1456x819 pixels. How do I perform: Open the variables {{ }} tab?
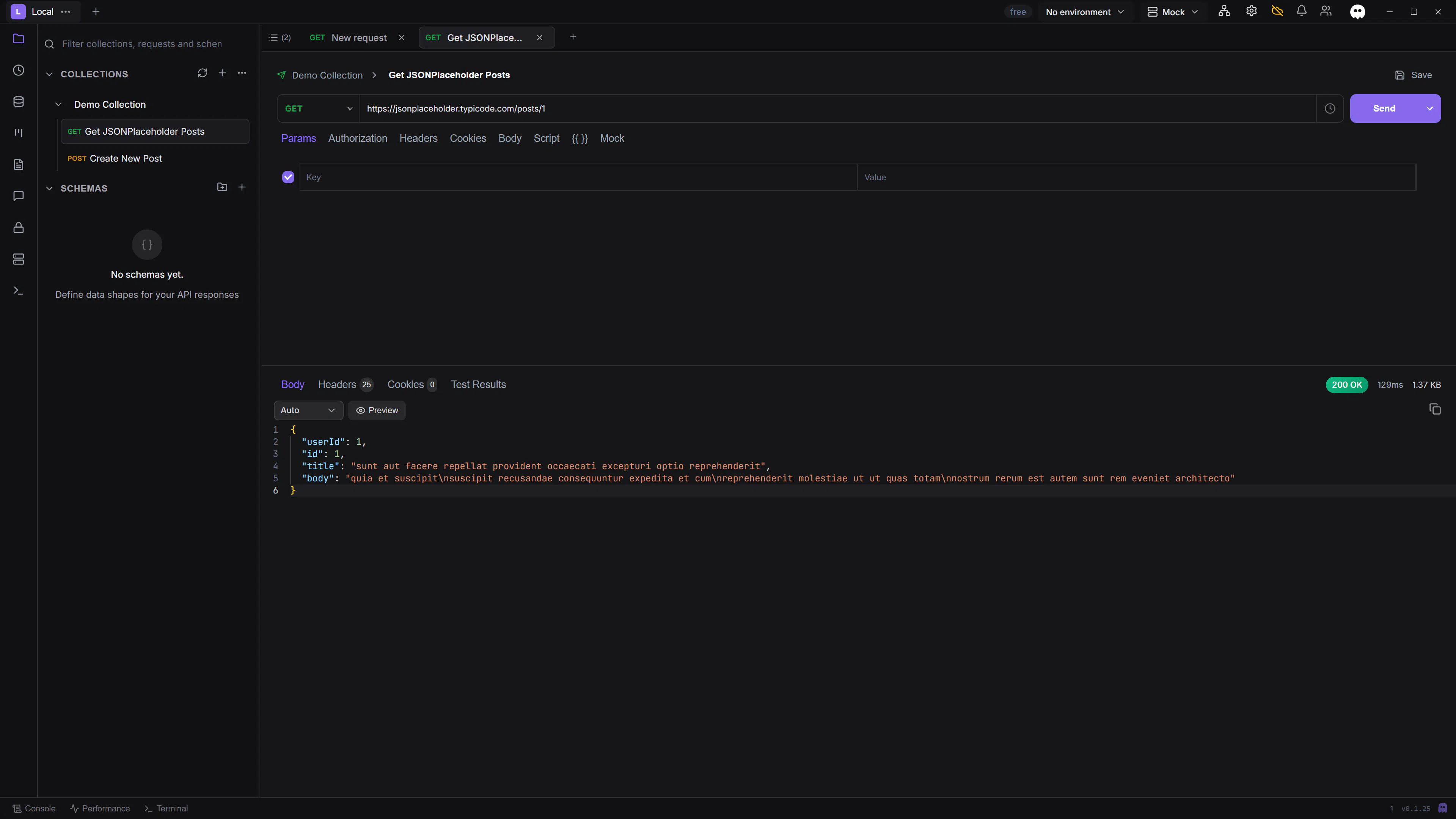580,138
